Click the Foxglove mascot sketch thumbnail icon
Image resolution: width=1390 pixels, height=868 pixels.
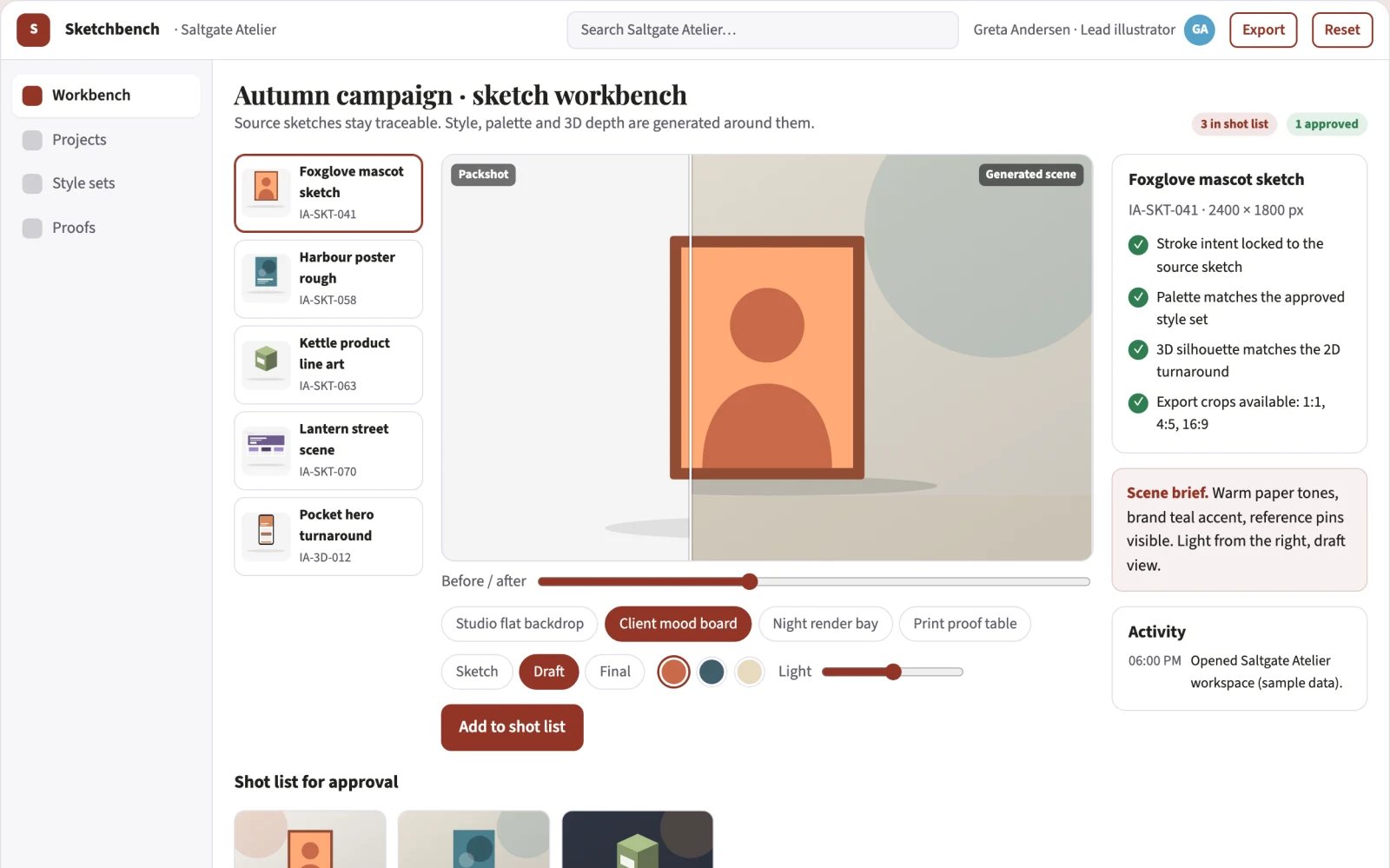(267, 193)
